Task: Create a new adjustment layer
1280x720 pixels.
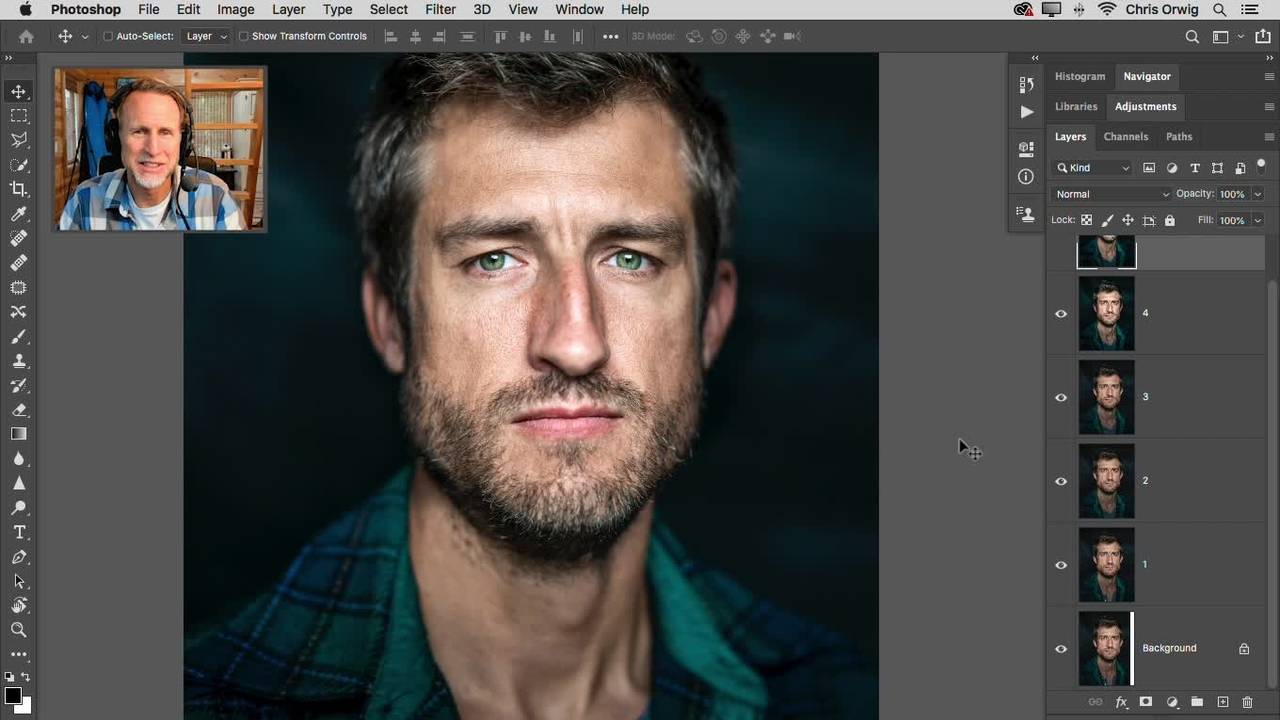Action: [x=1172, y=703]
